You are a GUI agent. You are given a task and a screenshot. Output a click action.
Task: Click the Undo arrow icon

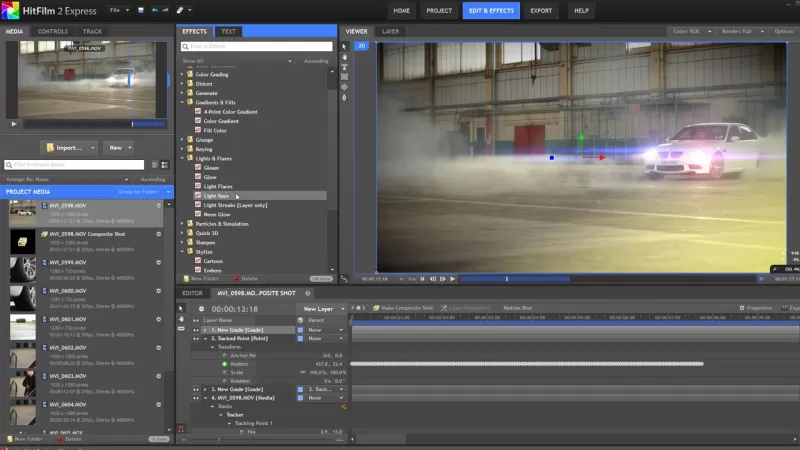153,10
